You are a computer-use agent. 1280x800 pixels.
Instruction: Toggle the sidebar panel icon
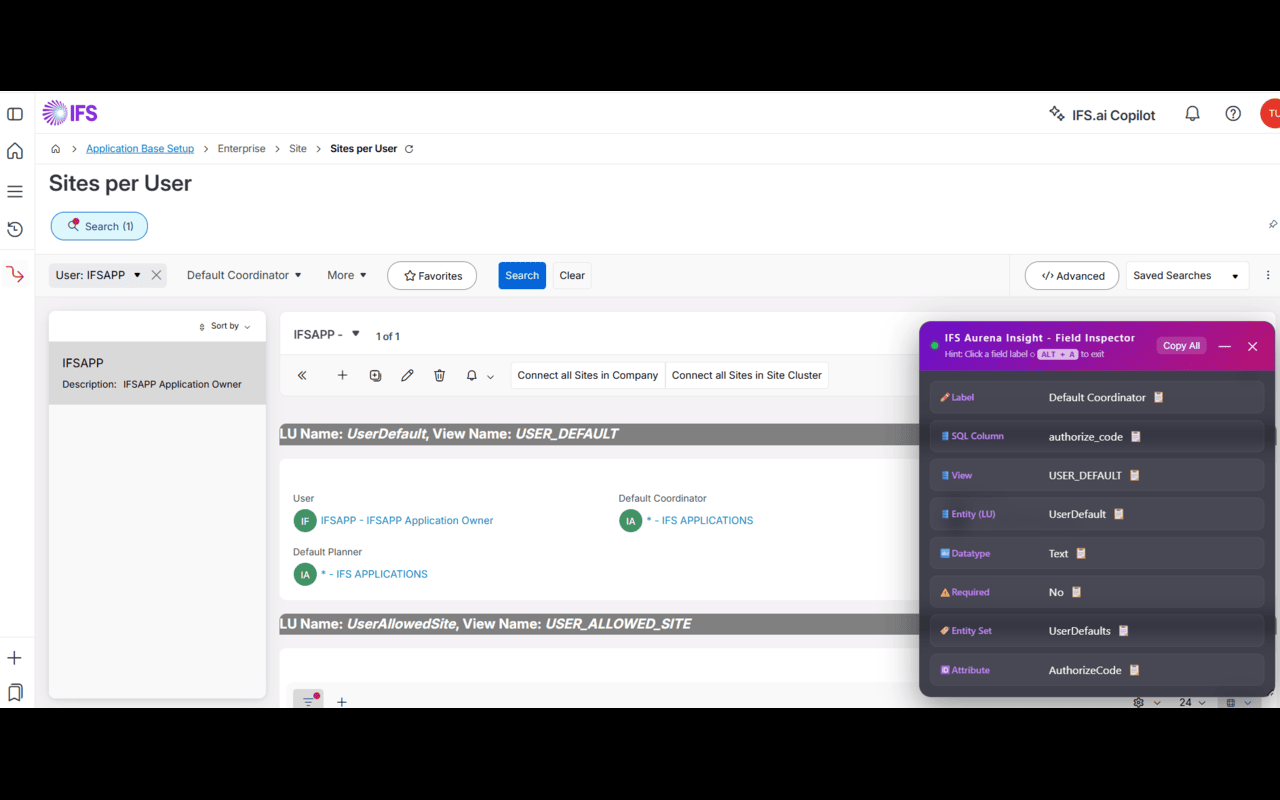15,114
